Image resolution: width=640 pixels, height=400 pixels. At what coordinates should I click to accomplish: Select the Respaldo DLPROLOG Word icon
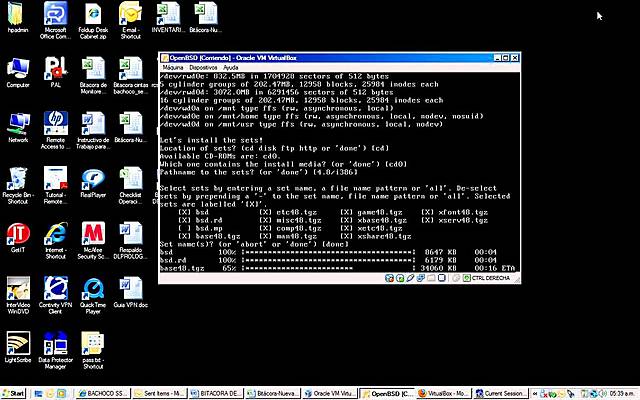pos(131,240)
